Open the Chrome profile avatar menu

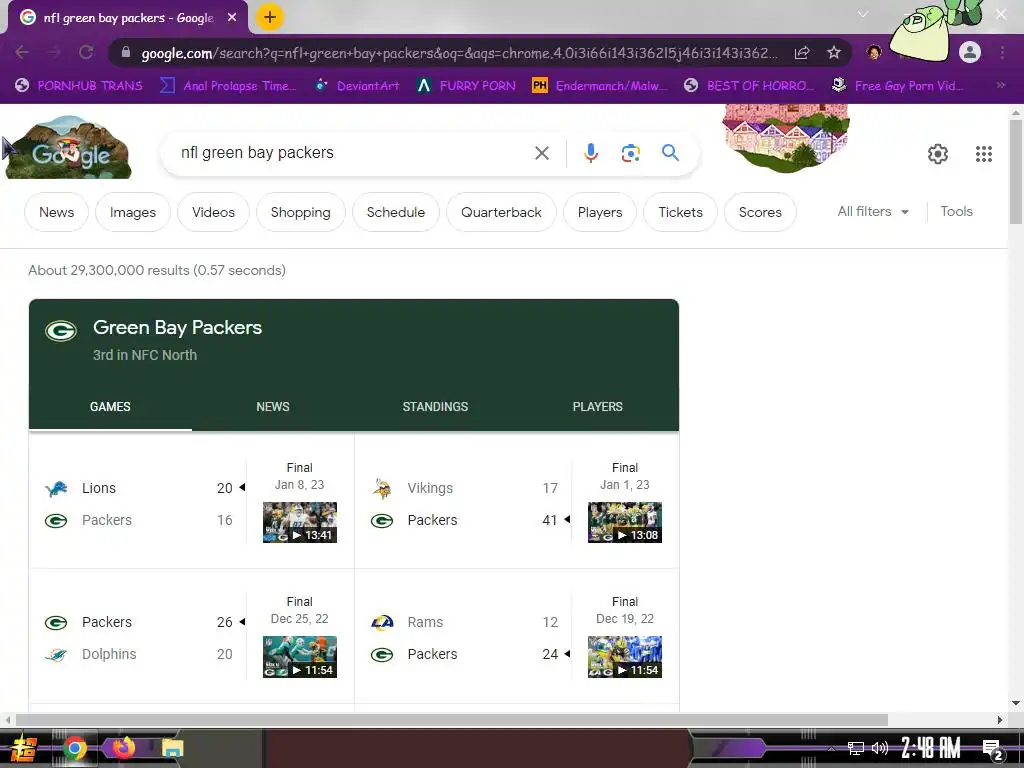click(x=970, y=52)
